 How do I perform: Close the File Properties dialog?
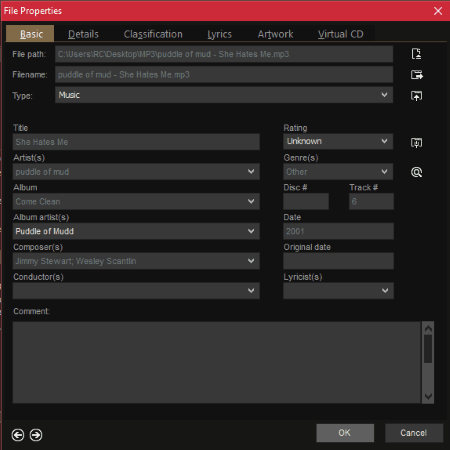pos(438,11)
